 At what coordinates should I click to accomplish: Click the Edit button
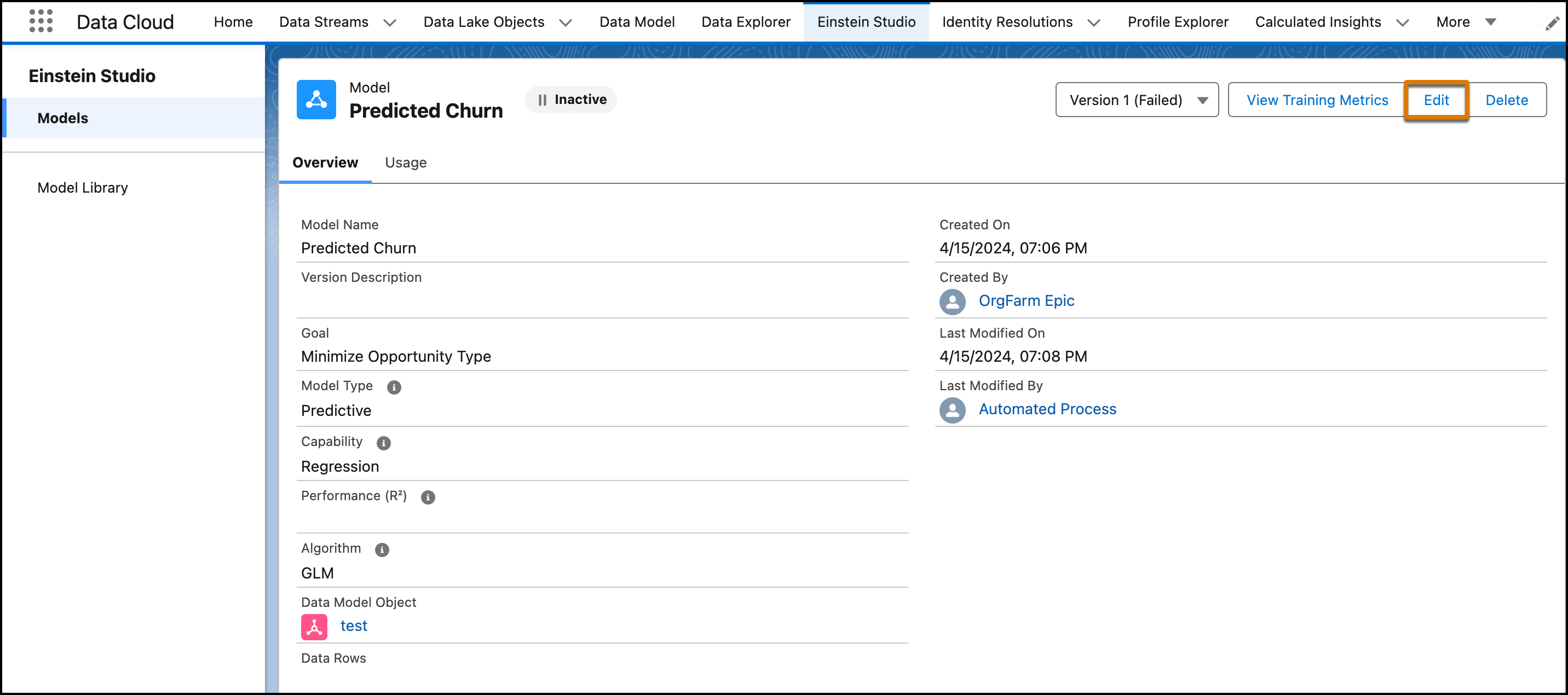pos(1436,100)
